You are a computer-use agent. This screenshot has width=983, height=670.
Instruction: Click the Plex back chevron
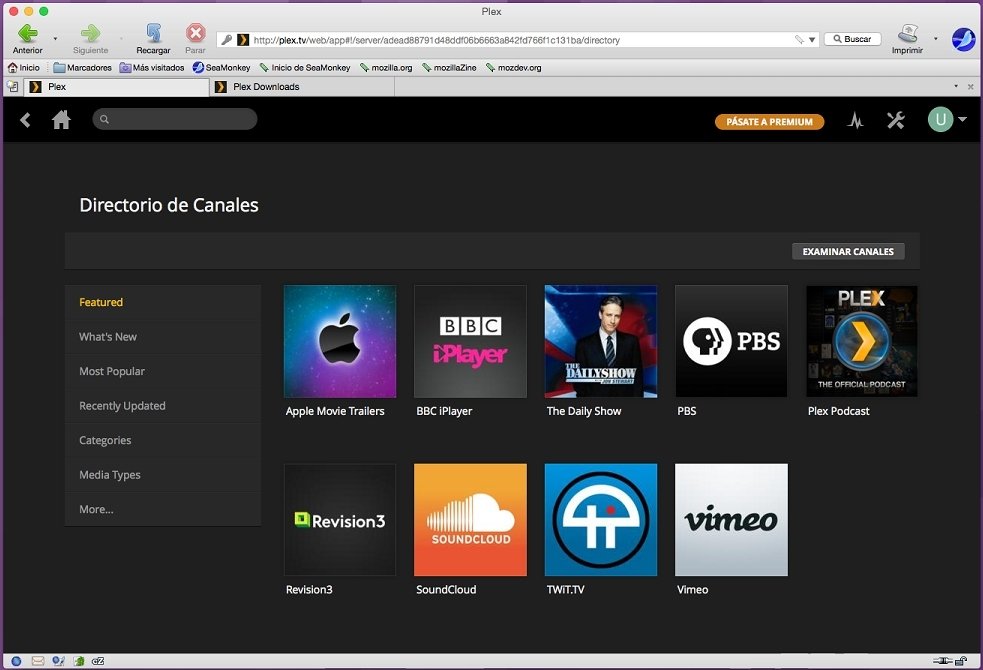tap(25, 120)
